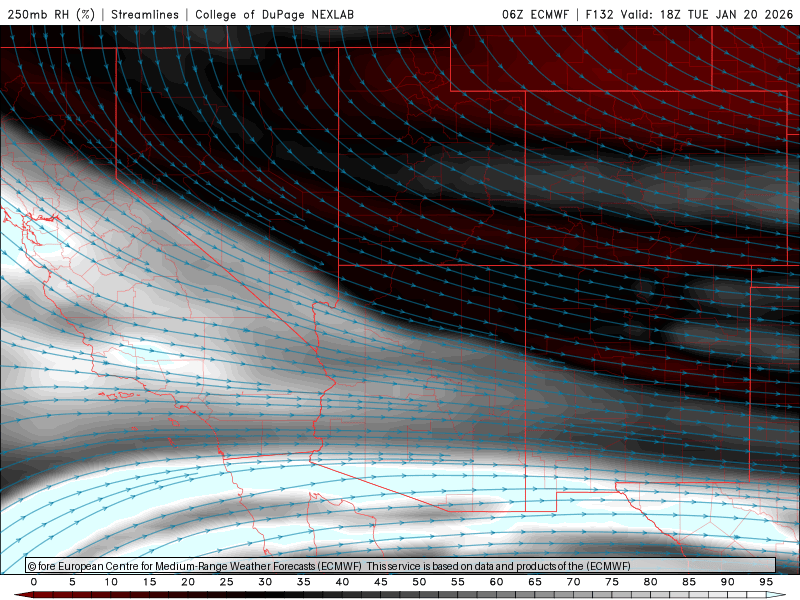Click the '20' value on the color scale
Image resolution: width=800 pixels, height=600 pixels.
[188, 582]
